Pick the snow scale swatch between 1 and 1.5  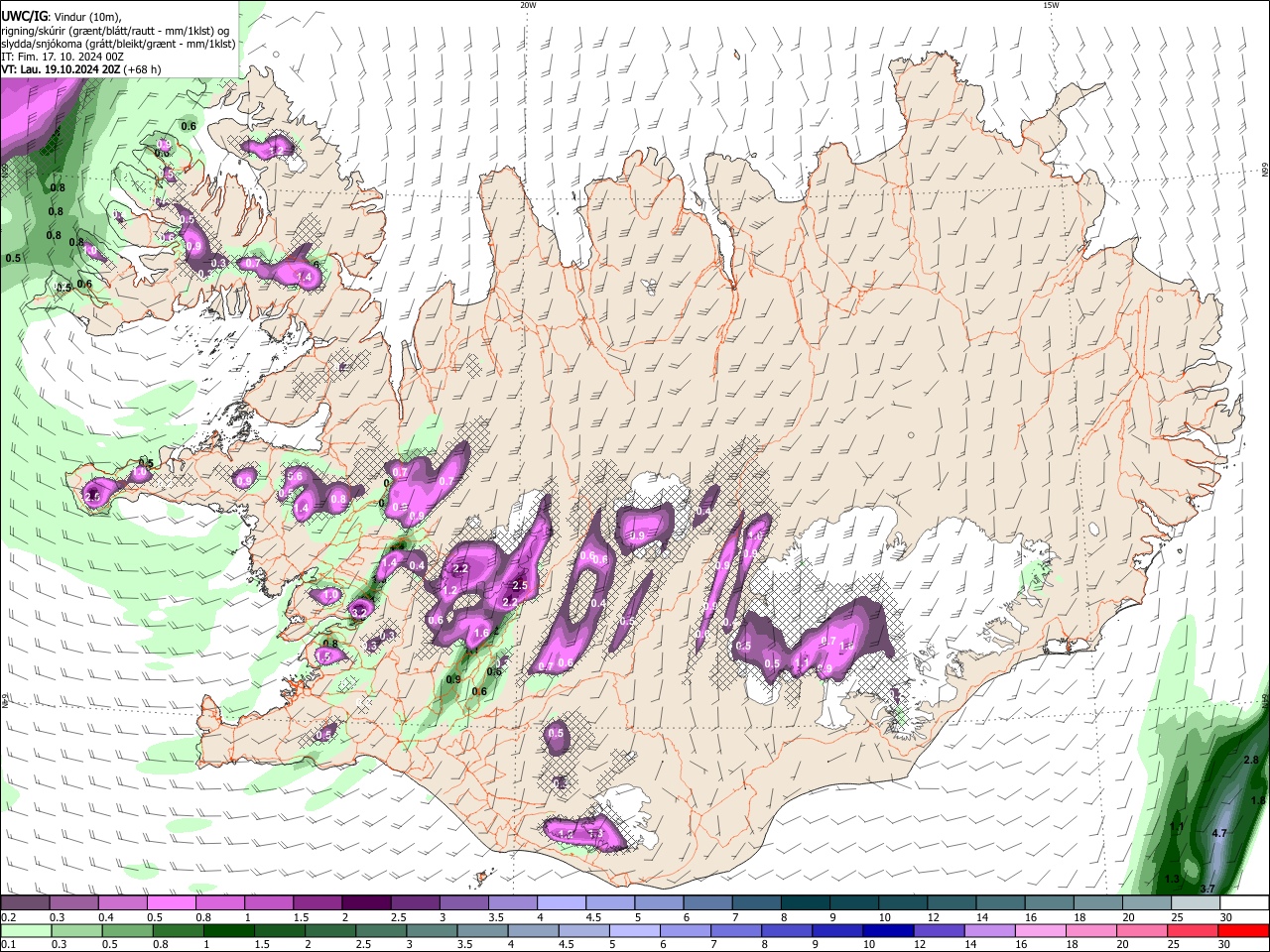tap(268, 902)
